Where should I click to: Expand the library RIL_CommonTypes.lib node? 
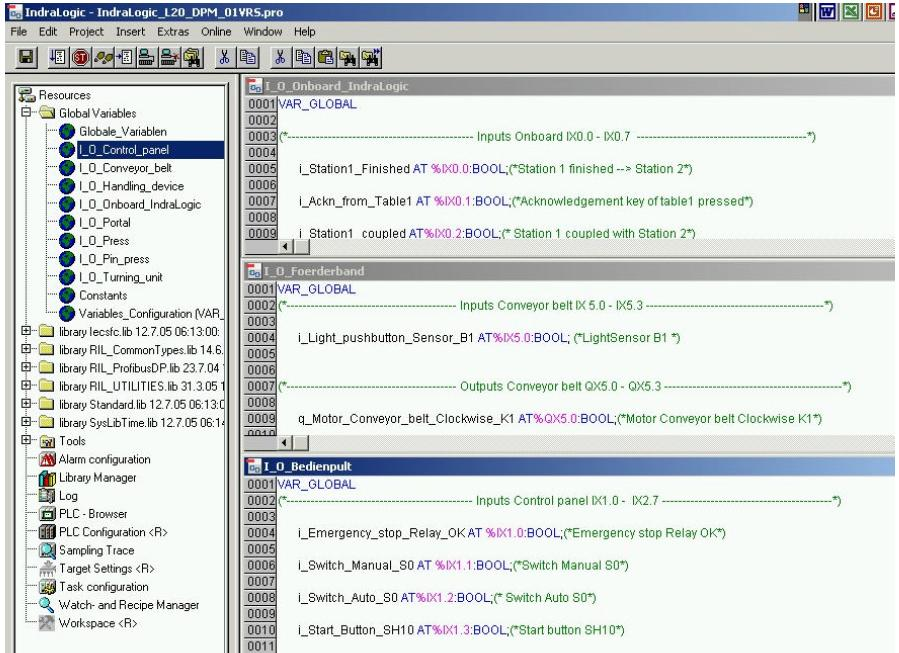pyautogui.click(x=26, y=349)
